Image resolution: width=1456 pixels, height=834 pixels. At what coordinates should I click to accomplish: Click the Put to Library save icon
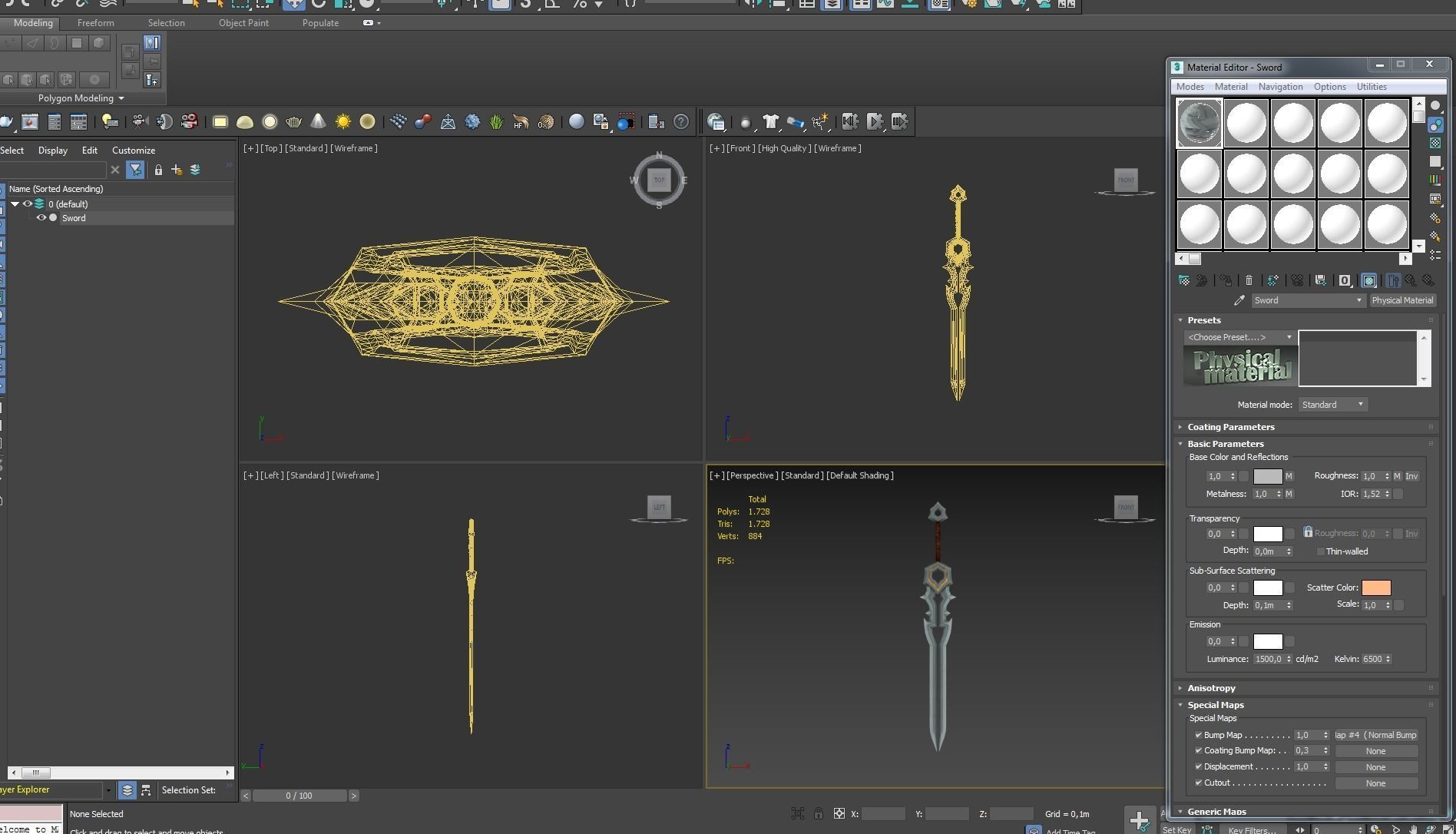coord(1320,281)
